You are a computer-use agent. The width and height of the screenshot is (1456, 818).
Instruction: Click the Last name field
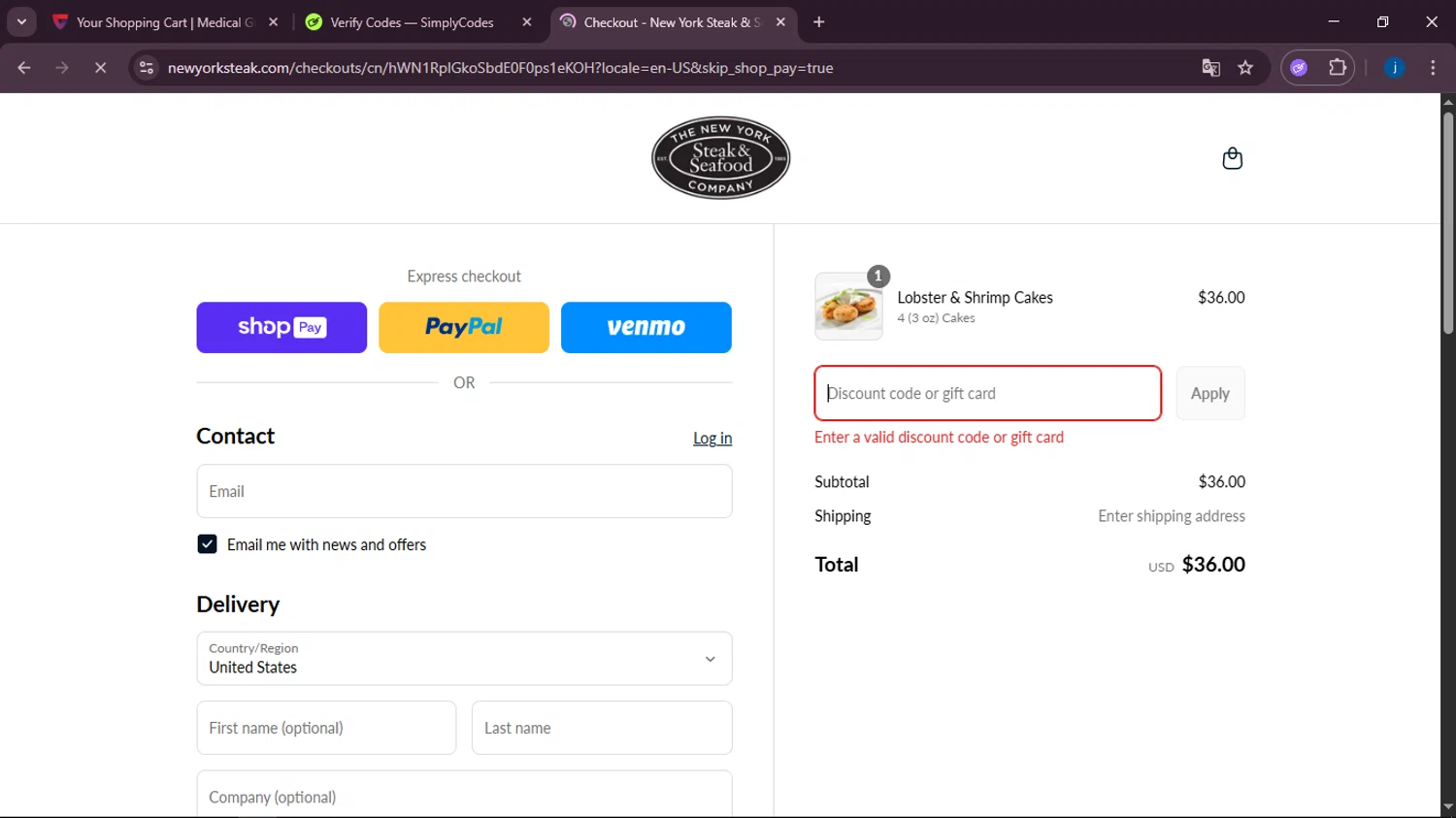(x=602, y=728)
